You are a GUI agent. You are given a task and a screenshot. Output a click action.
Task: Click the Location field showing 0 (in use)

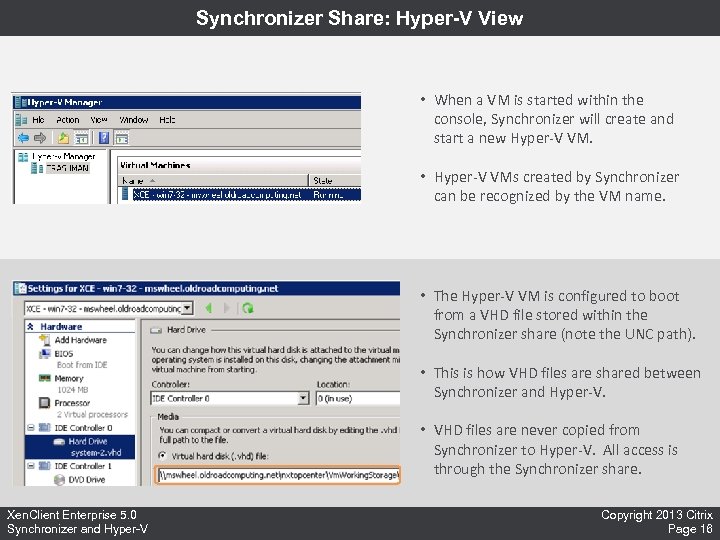pyautogui.click(x=358, y=398)
